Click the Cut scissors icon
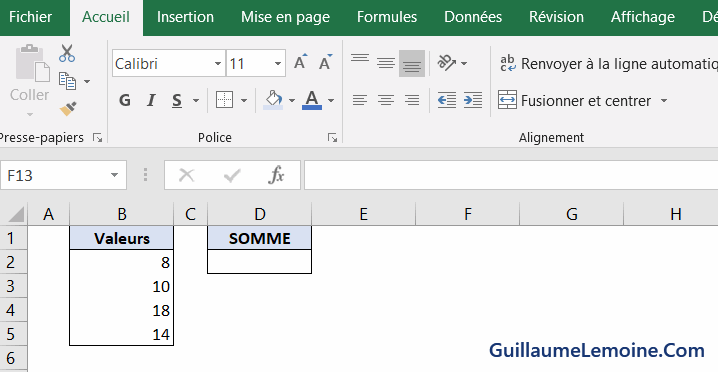Viewport: 718px width, 372px height. pos(67,53)
